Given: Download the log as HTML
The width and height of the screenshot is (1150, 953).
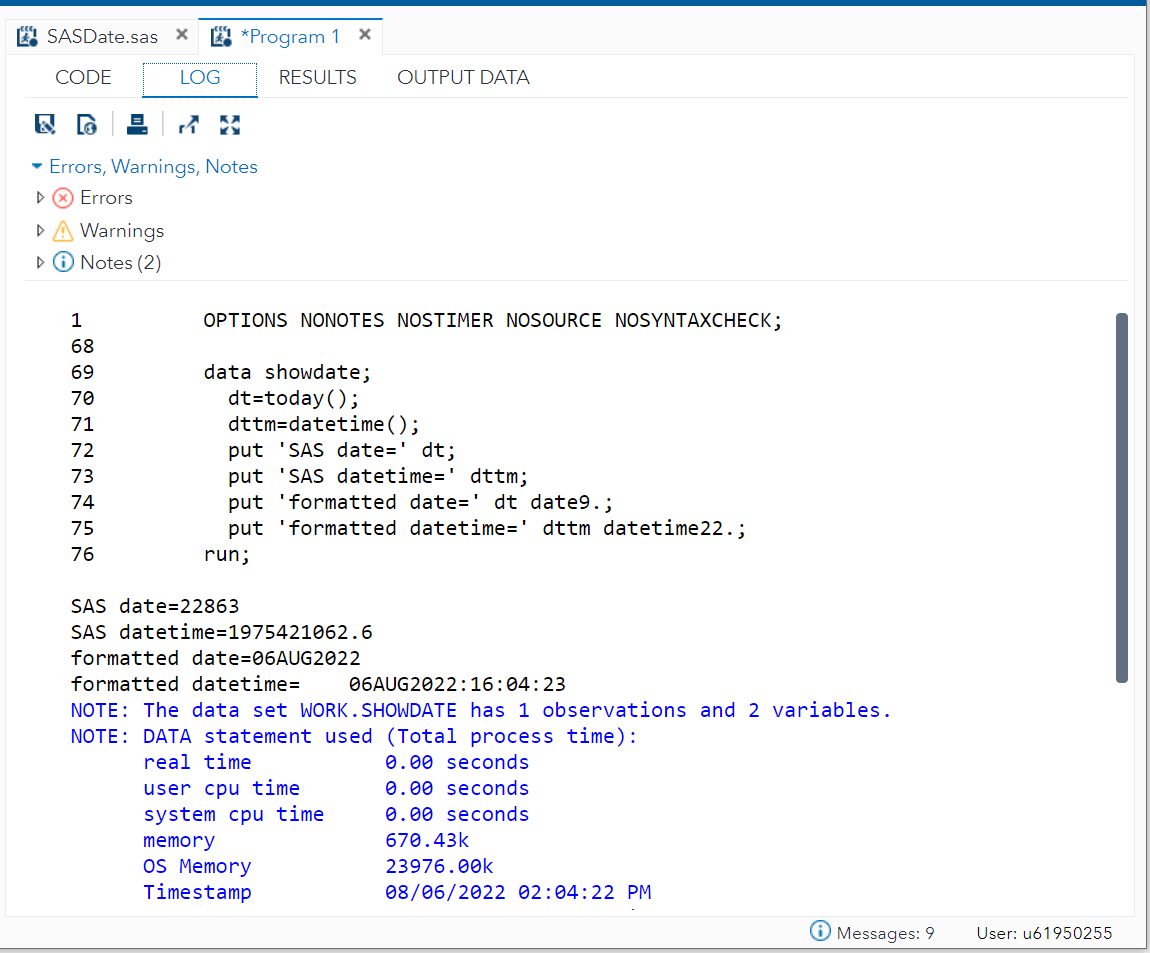Looking at the screenshot, I should [87, 124].
